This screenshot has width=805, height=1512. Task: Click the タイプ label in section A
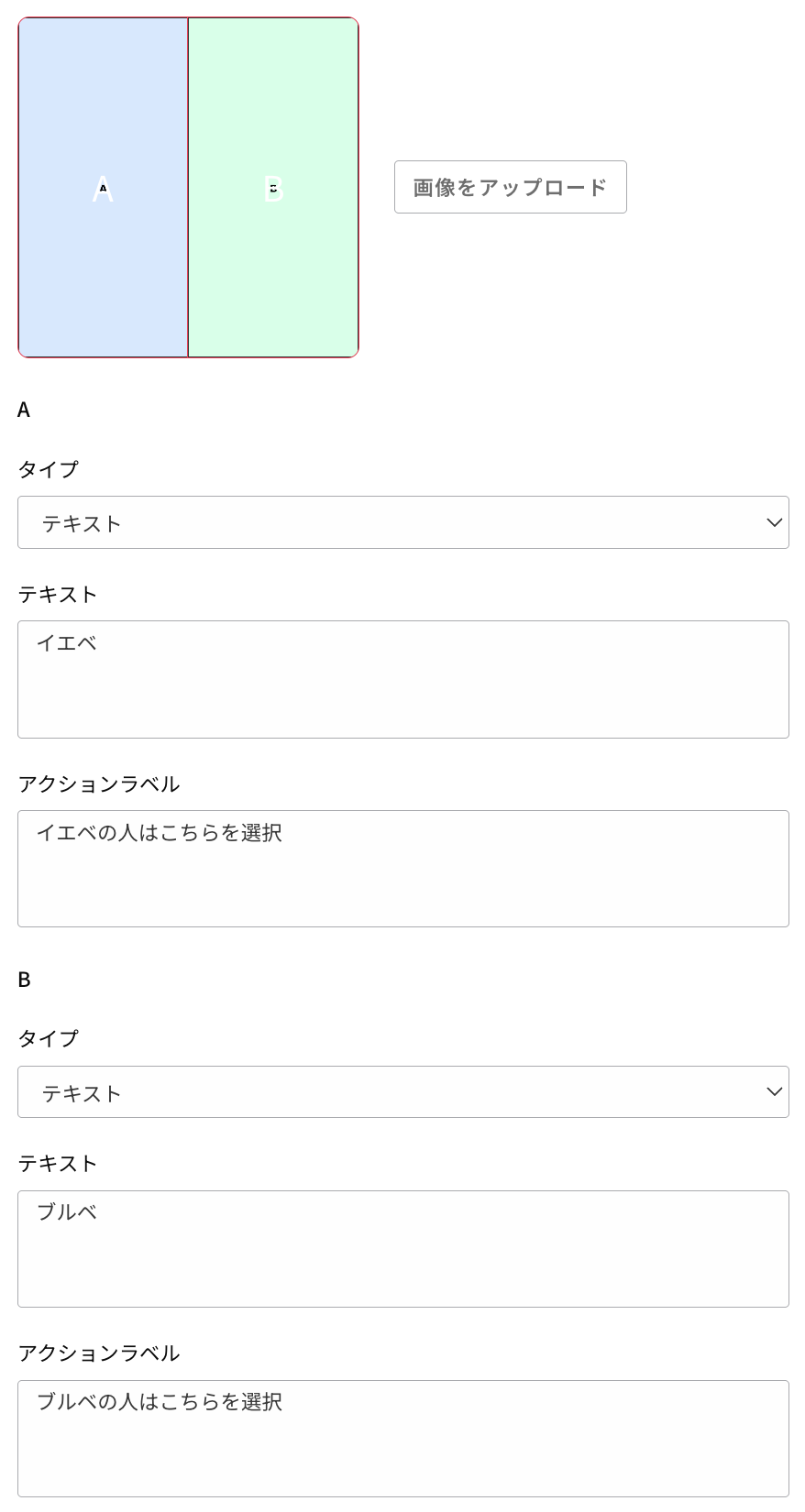(48, 469)
